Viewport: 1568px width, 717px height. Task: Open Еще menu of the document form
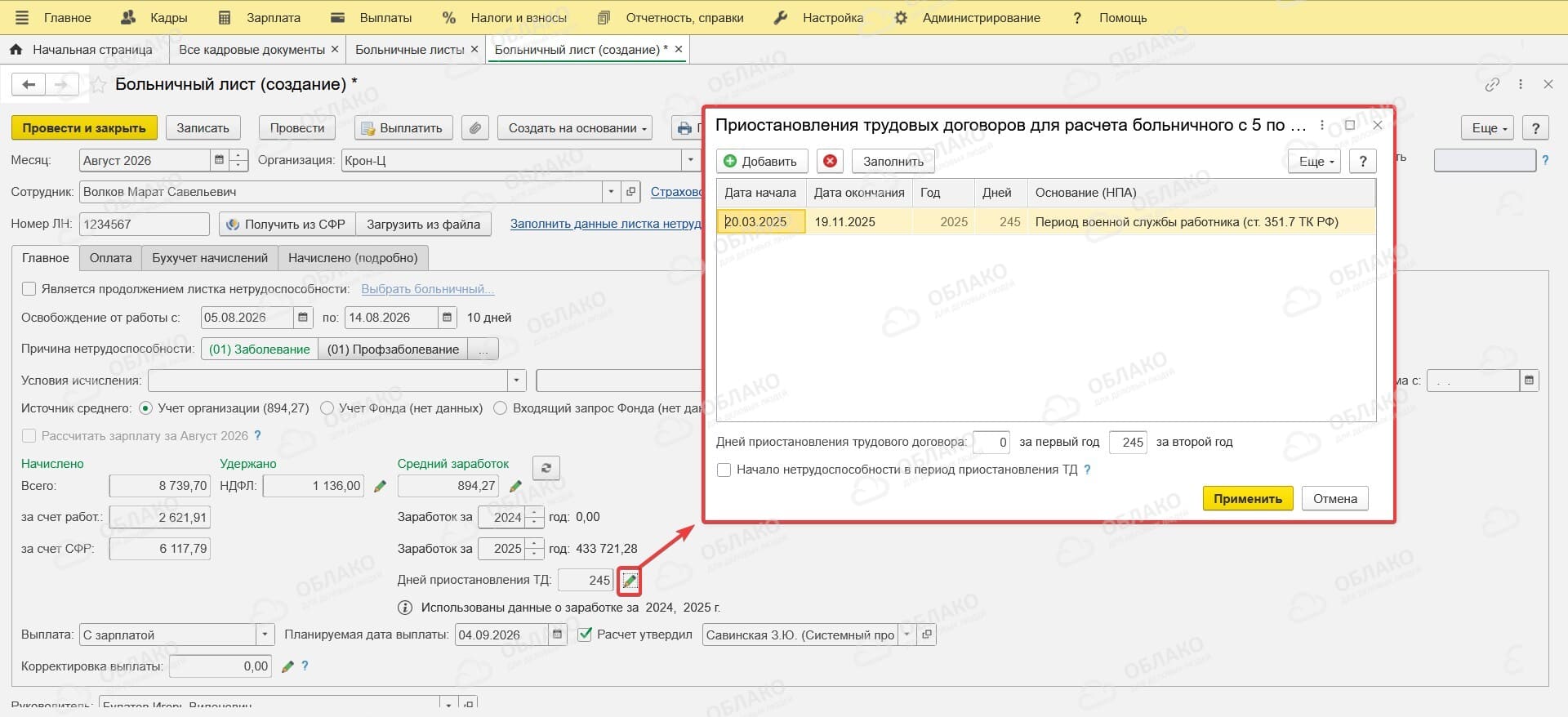point(1489,127)
